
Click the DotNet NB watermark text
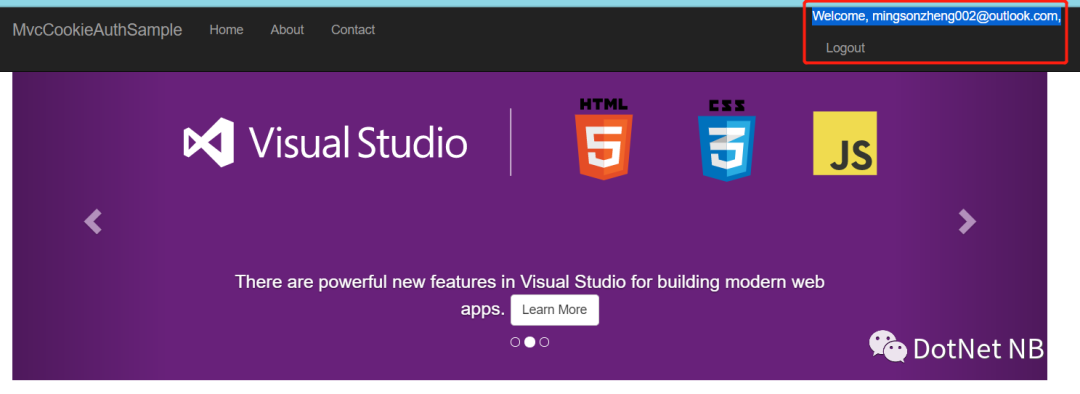pyautogui.click(x=978, y=349)
